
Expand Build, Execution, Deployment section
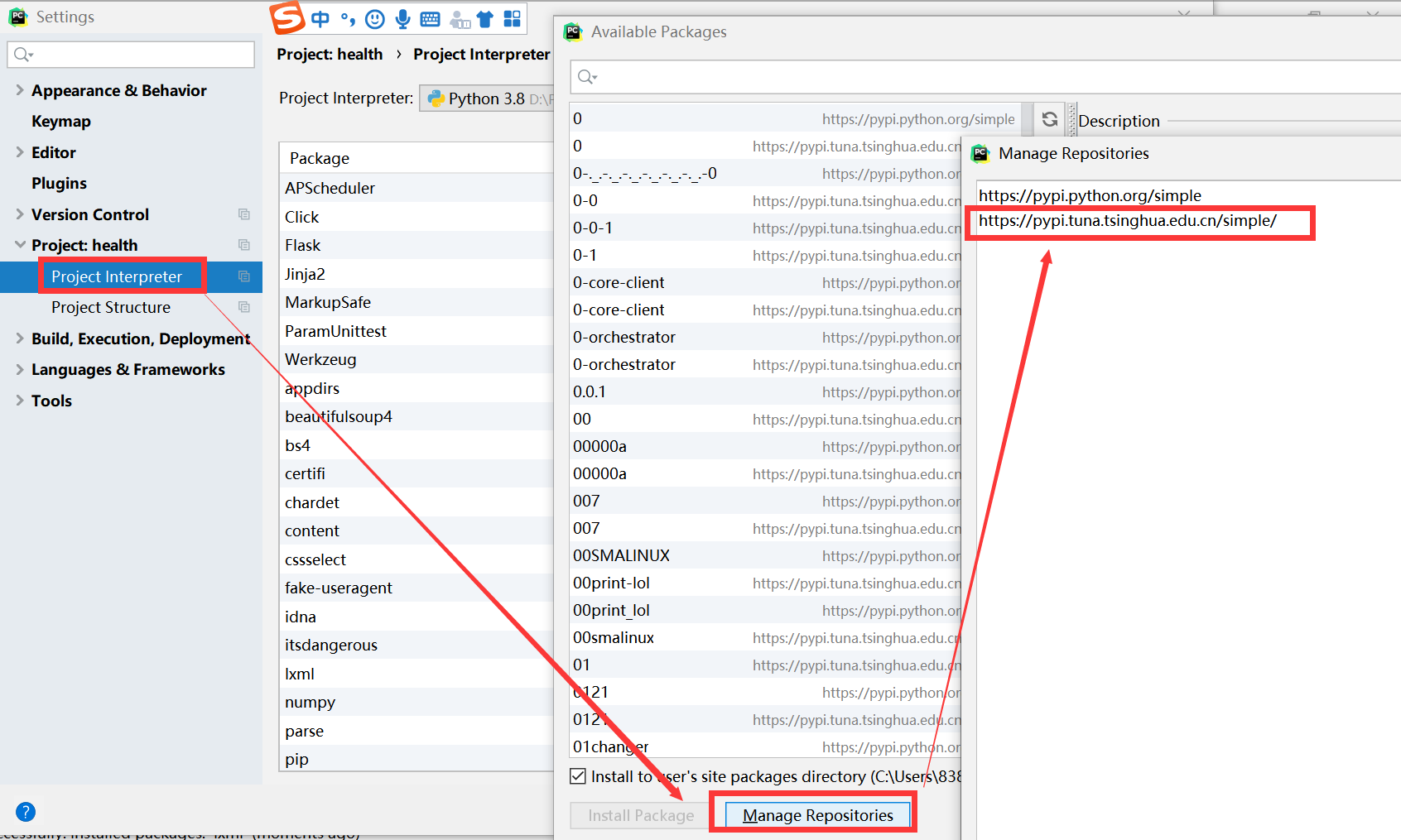(x=20, y=338)
